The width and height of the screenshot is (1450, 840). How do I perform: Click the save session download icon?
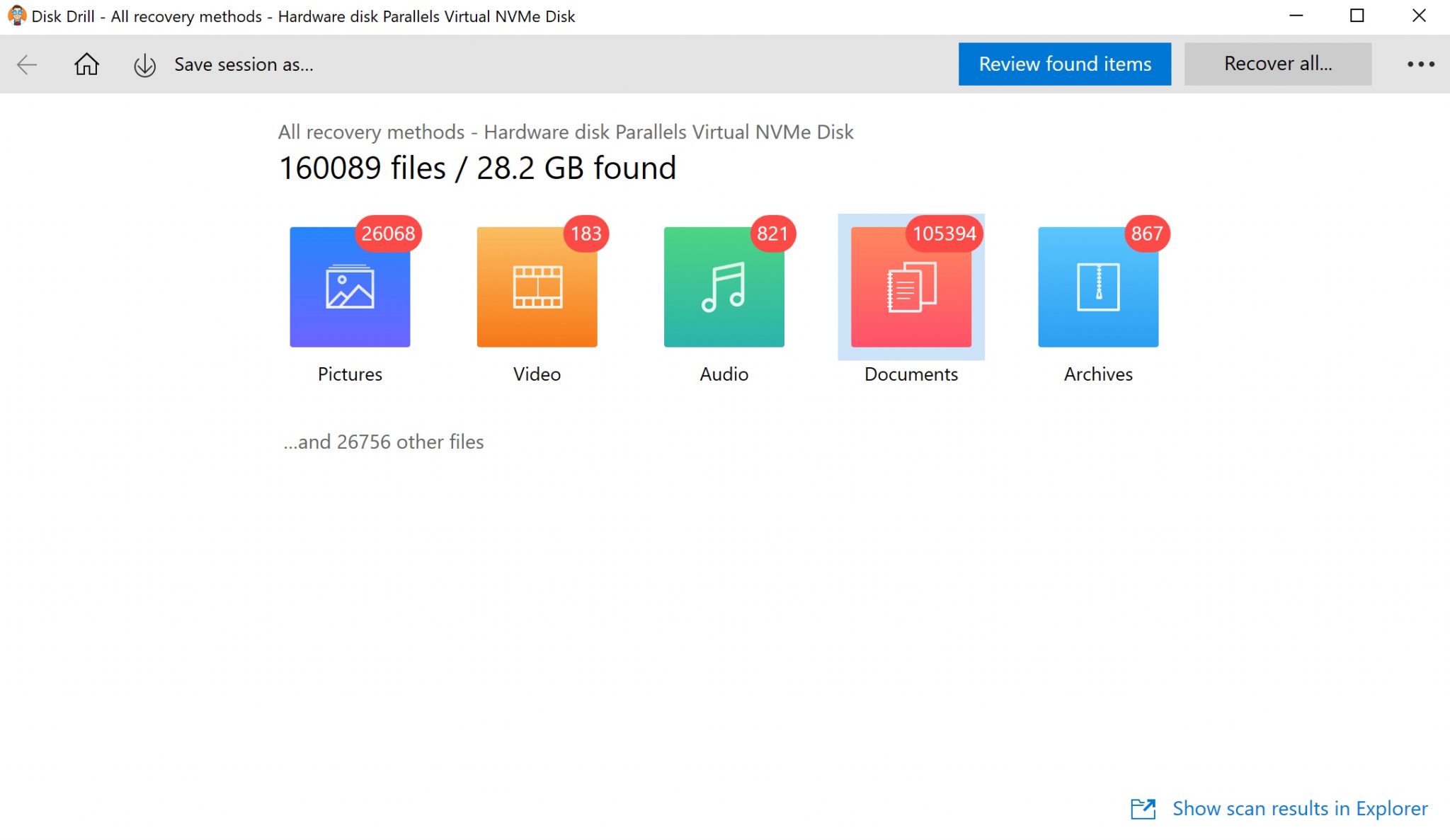[x=144, y=65]
